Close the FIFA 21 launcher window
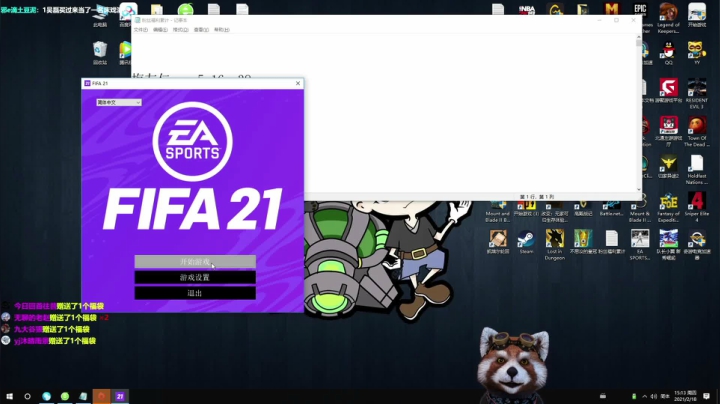 point(298,83)
